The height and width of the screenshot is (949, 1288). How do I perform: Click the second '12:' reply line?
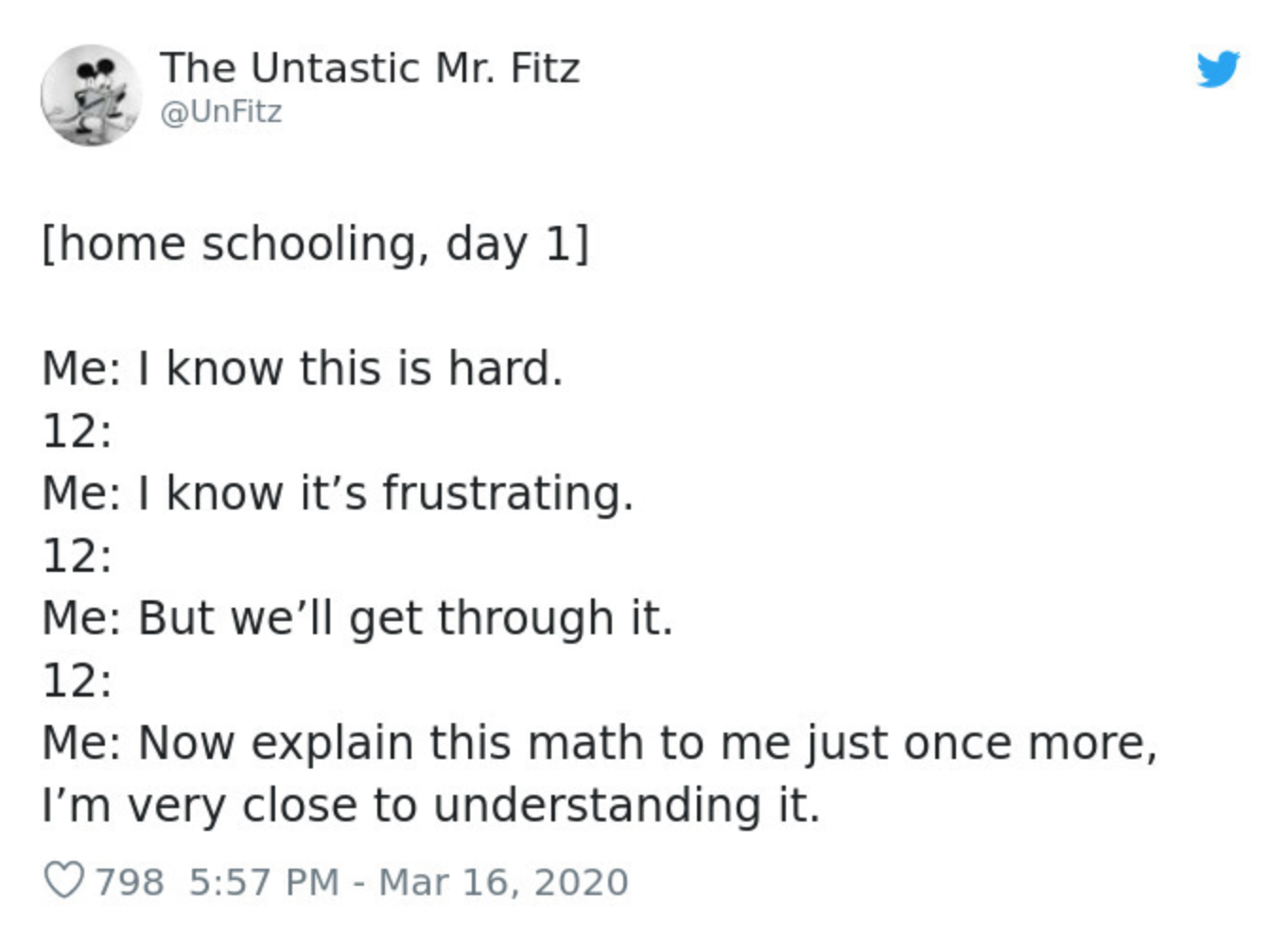click(78, 556)
